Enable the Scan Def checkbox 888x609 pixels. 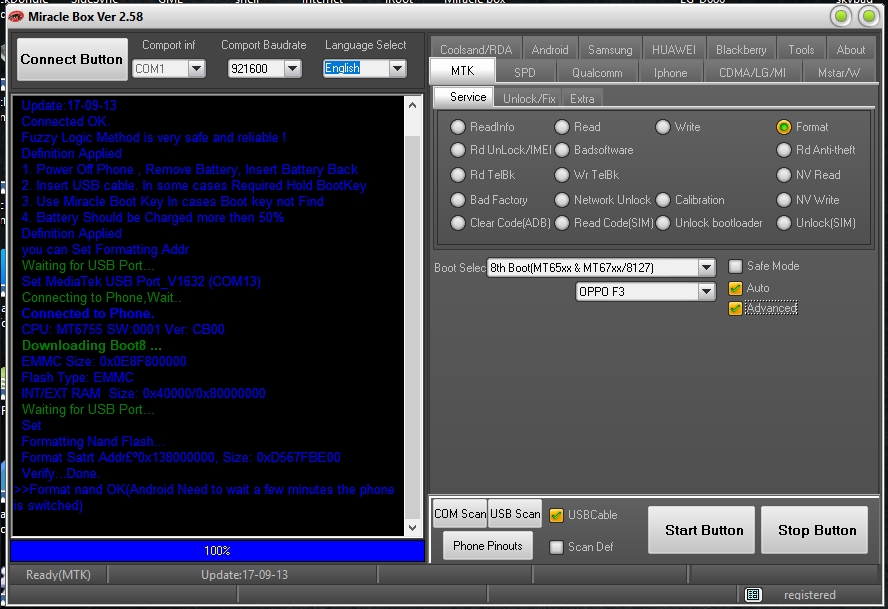557,547
